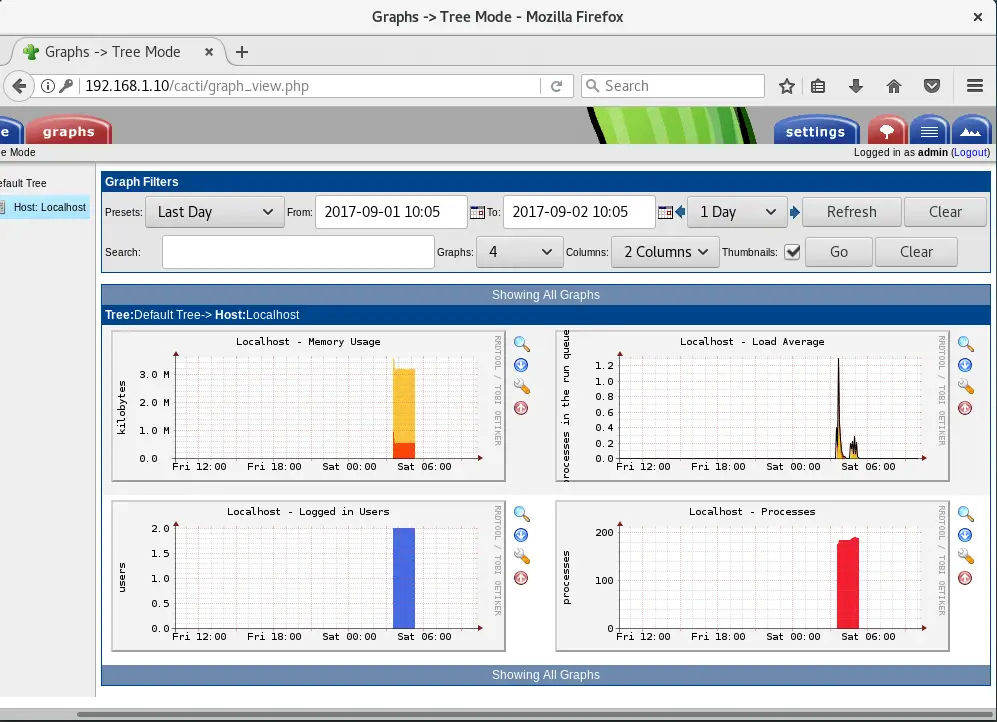997x722 pixels.
Task: Click the graph Search text field
Action: 298,252
